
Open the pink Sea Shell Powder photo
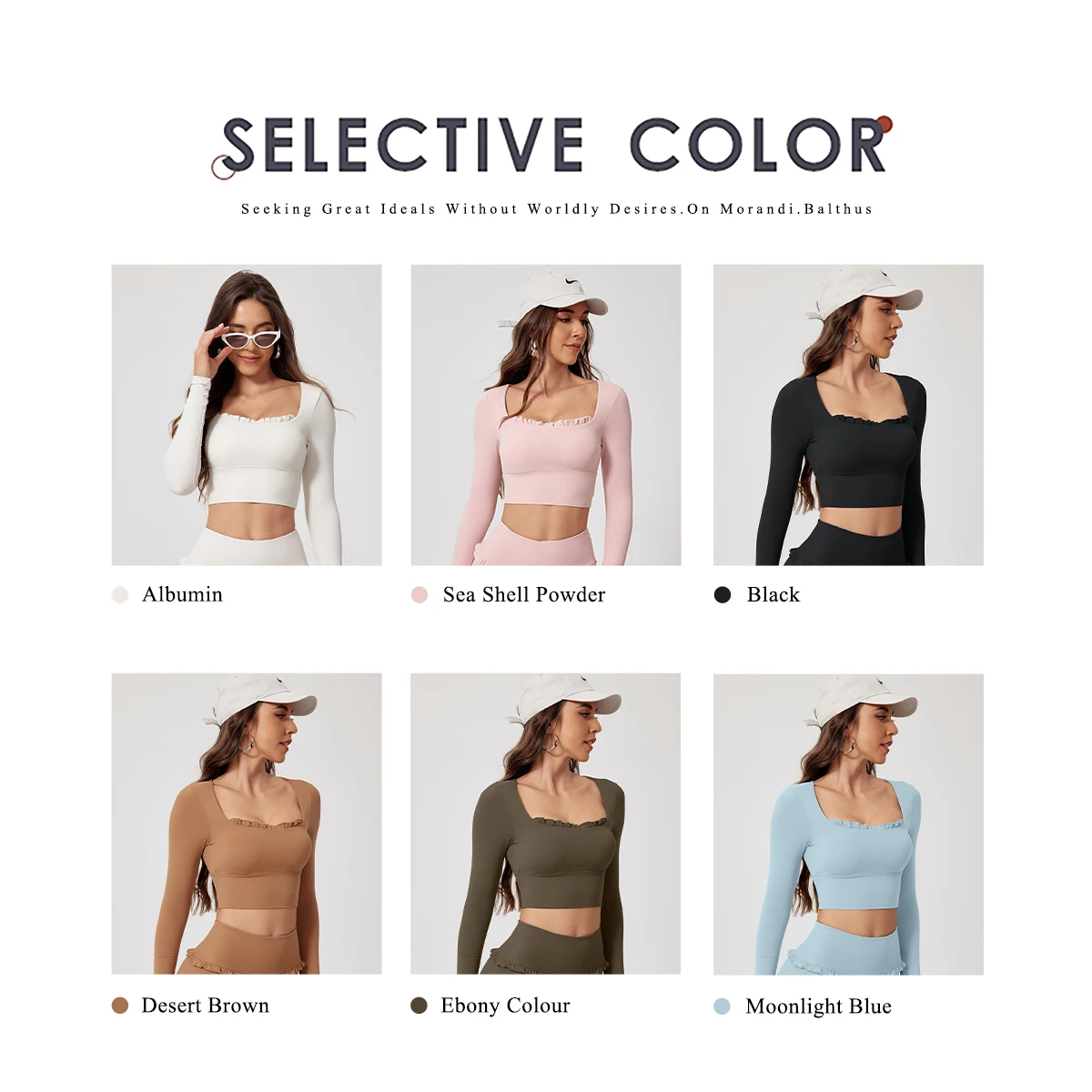pyautogui.click(x=546, y=415)
